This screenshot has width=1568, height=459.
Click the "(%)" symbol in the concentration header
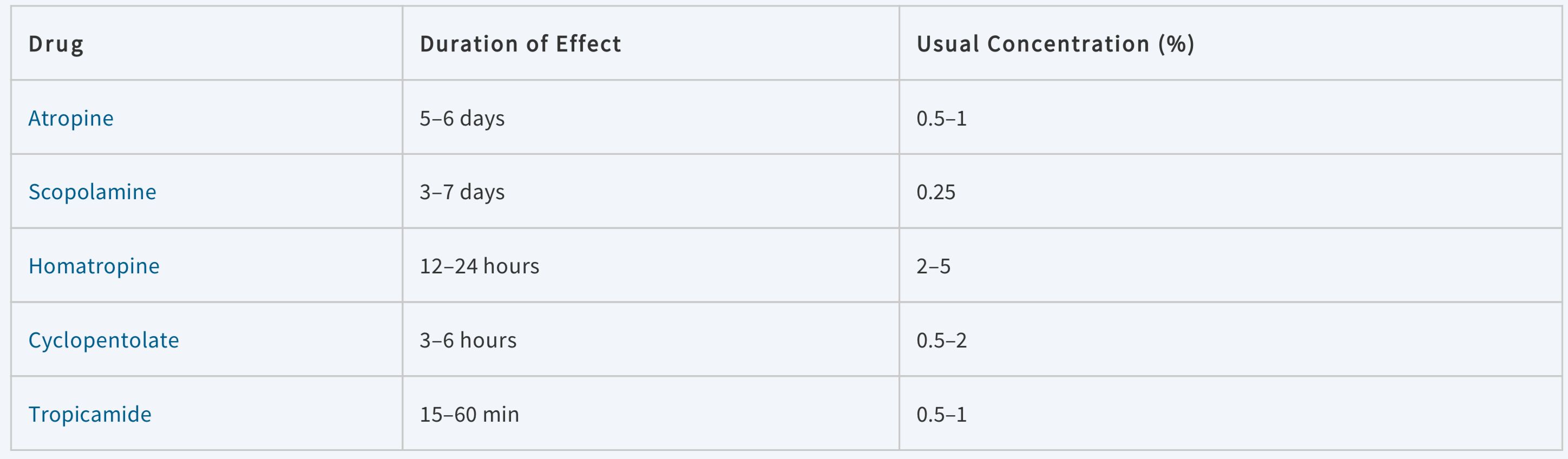click(x=1176, y=44)
